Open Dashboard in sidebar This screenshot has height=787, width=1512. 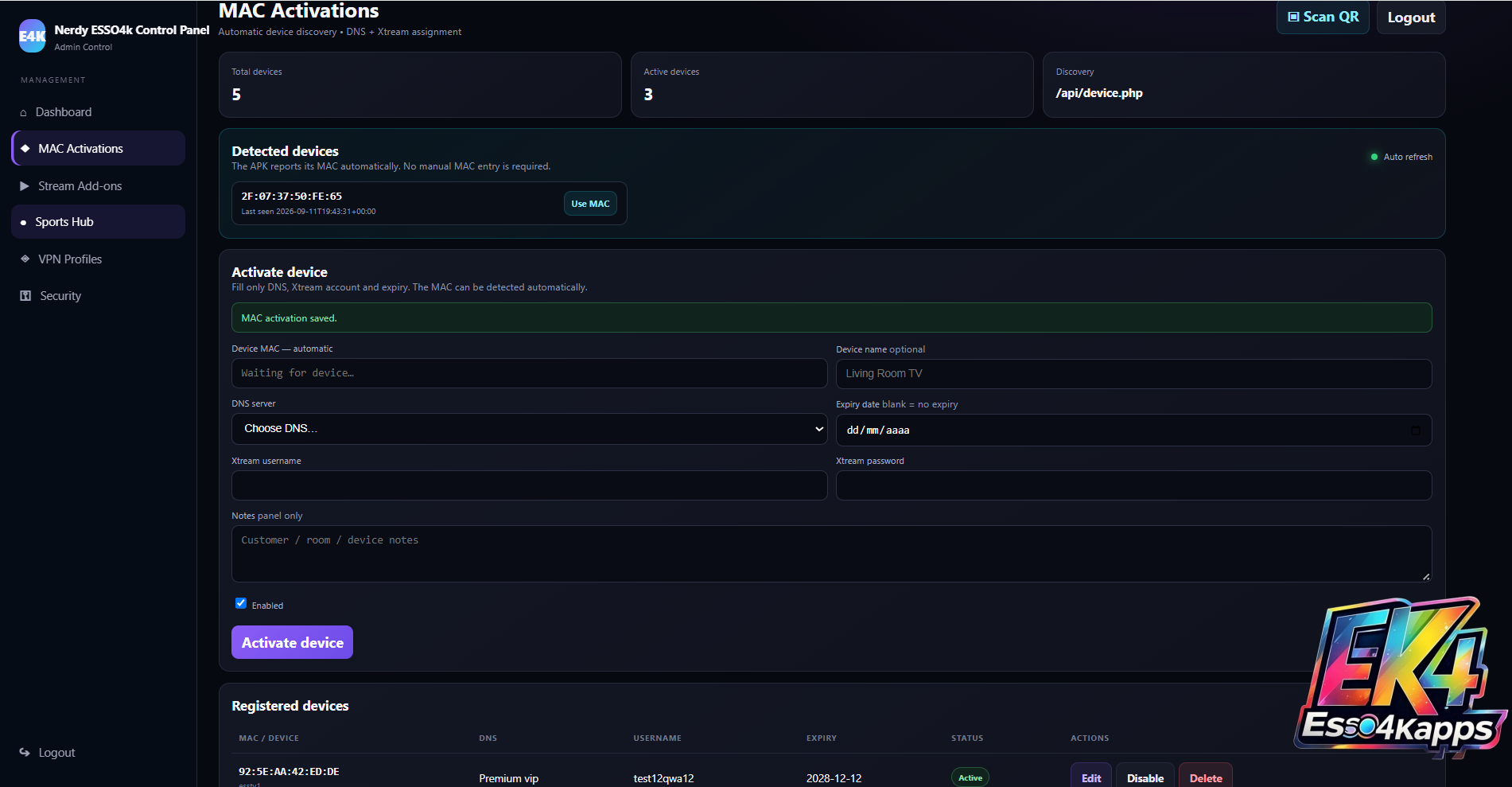click(99, 112)
